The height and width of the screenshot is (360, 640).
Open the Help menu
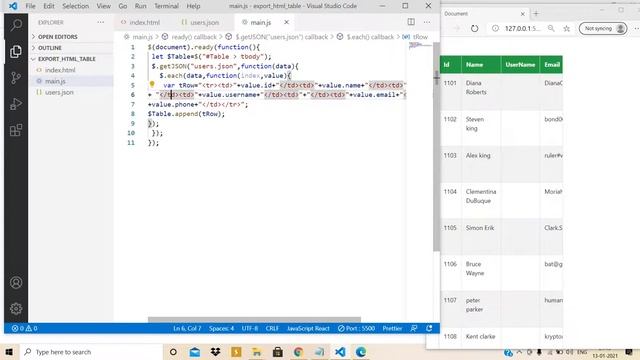[x=193, y=6]
